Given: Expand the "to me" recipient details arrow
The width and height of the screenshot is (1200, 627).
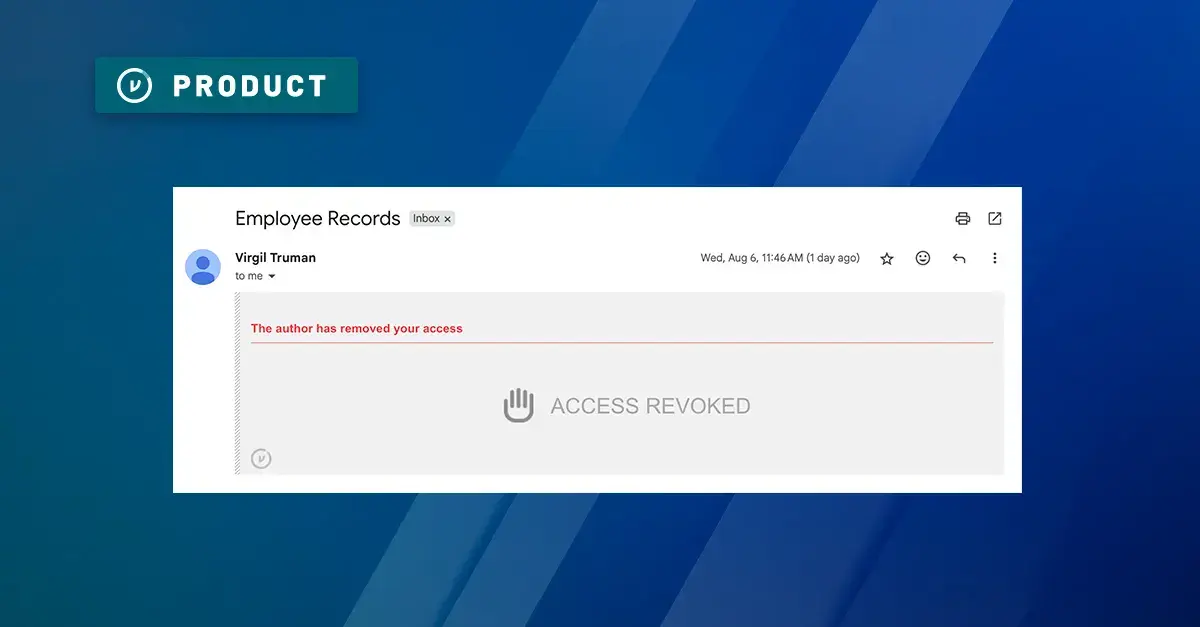Looking at the screenshot, I should [272, 277].
